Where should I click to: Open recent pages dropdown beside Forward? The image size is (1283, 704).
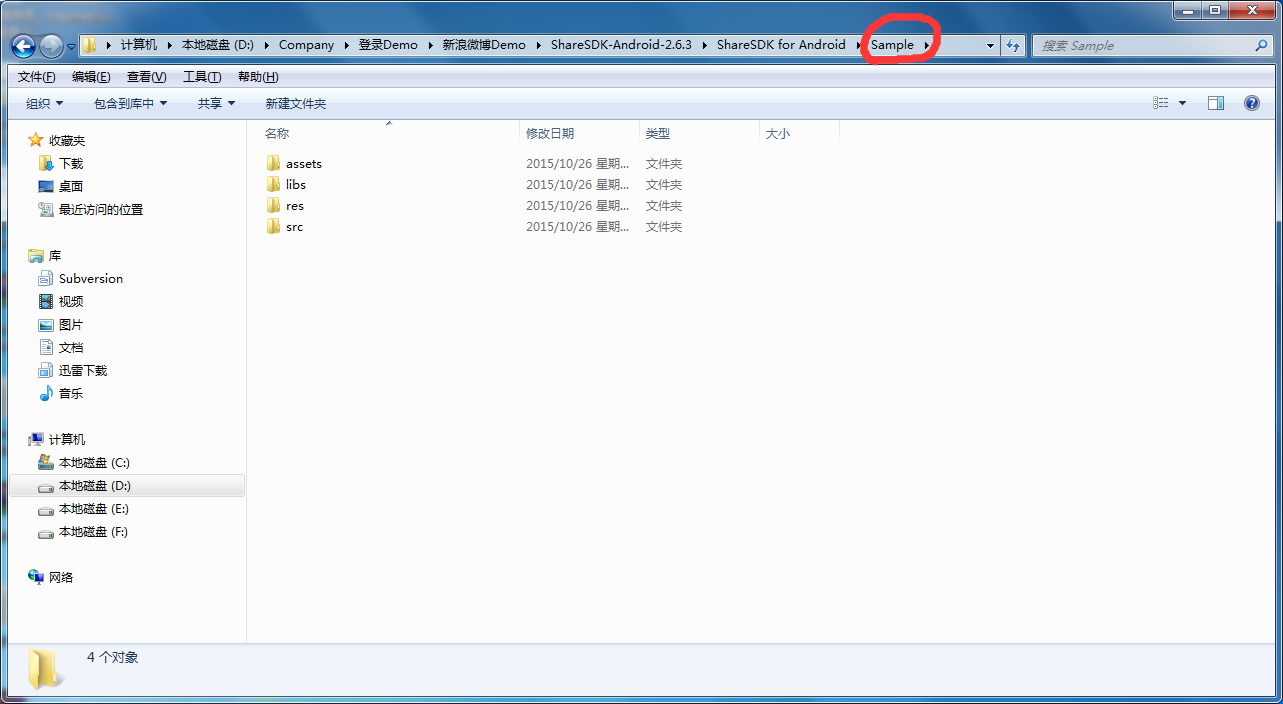click(71, 46)
